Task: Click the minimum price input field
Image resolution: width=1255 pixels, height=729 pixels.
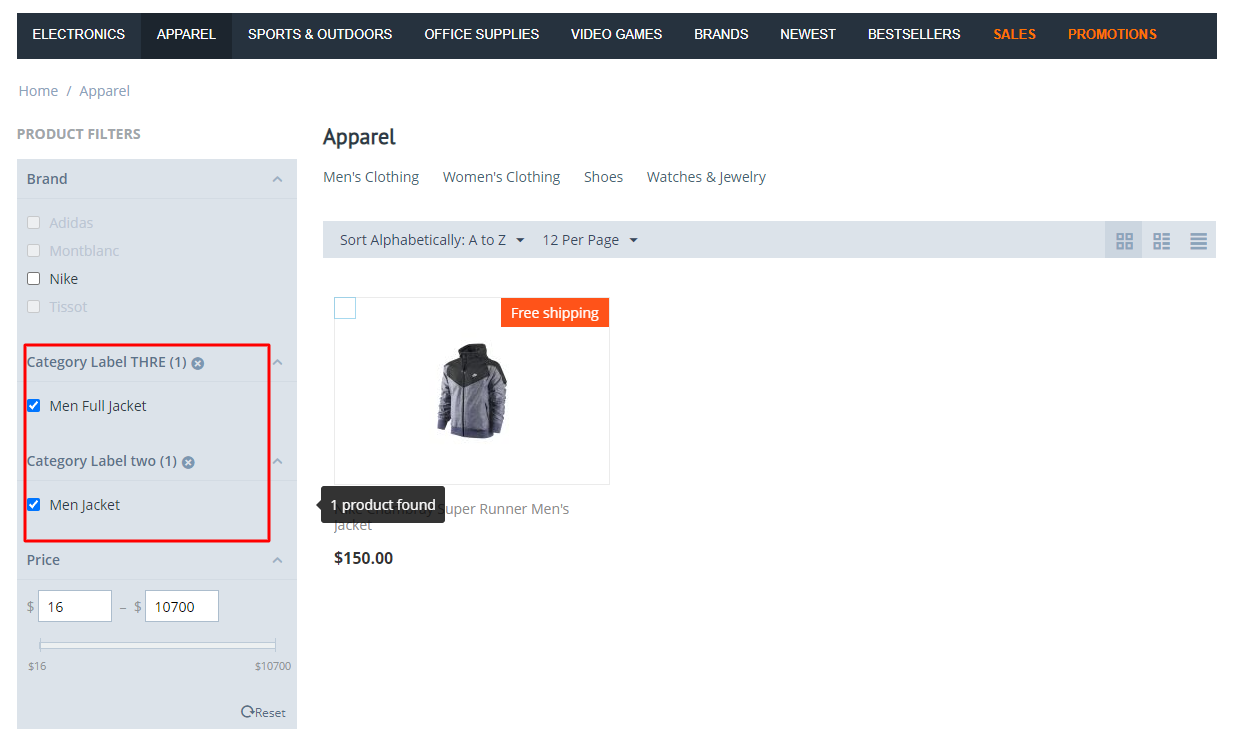Action: click(x=75, y=606)
